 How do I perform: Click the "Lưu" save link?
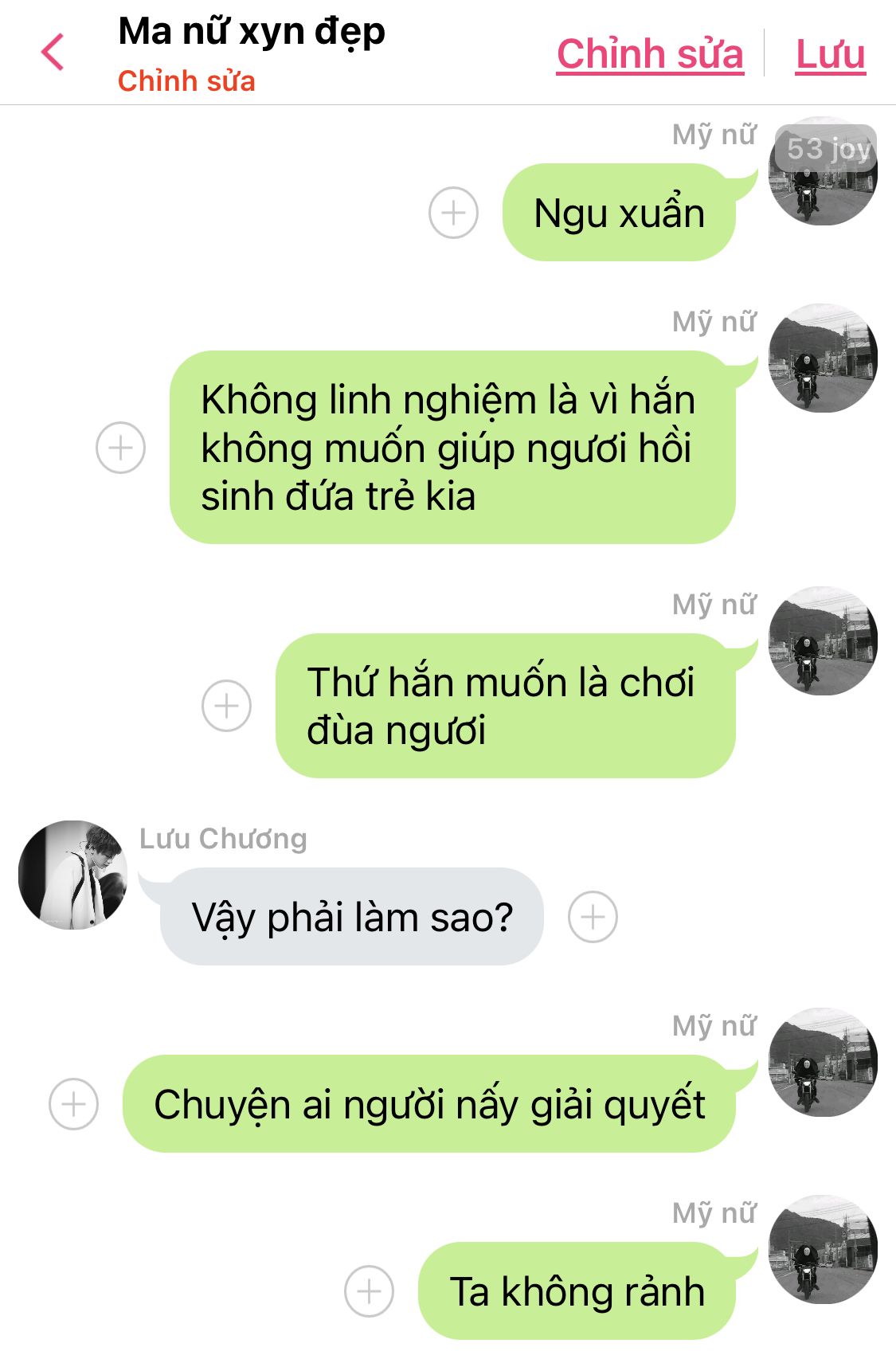coord(831,54)
